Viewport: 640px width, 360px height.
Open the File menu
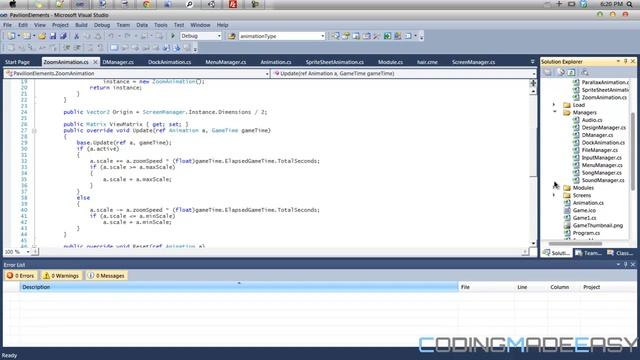coord(7,25)
